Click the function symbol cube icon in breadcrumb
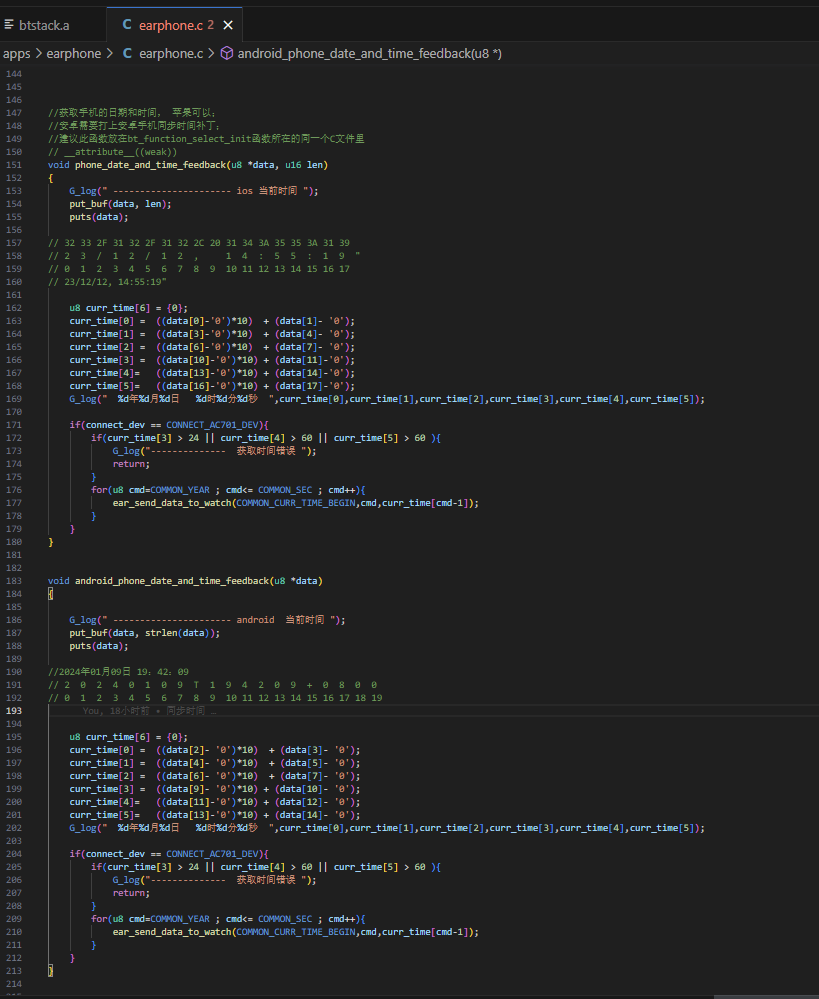The height and width of the screenshot is (999, 819). click(227, 54)
